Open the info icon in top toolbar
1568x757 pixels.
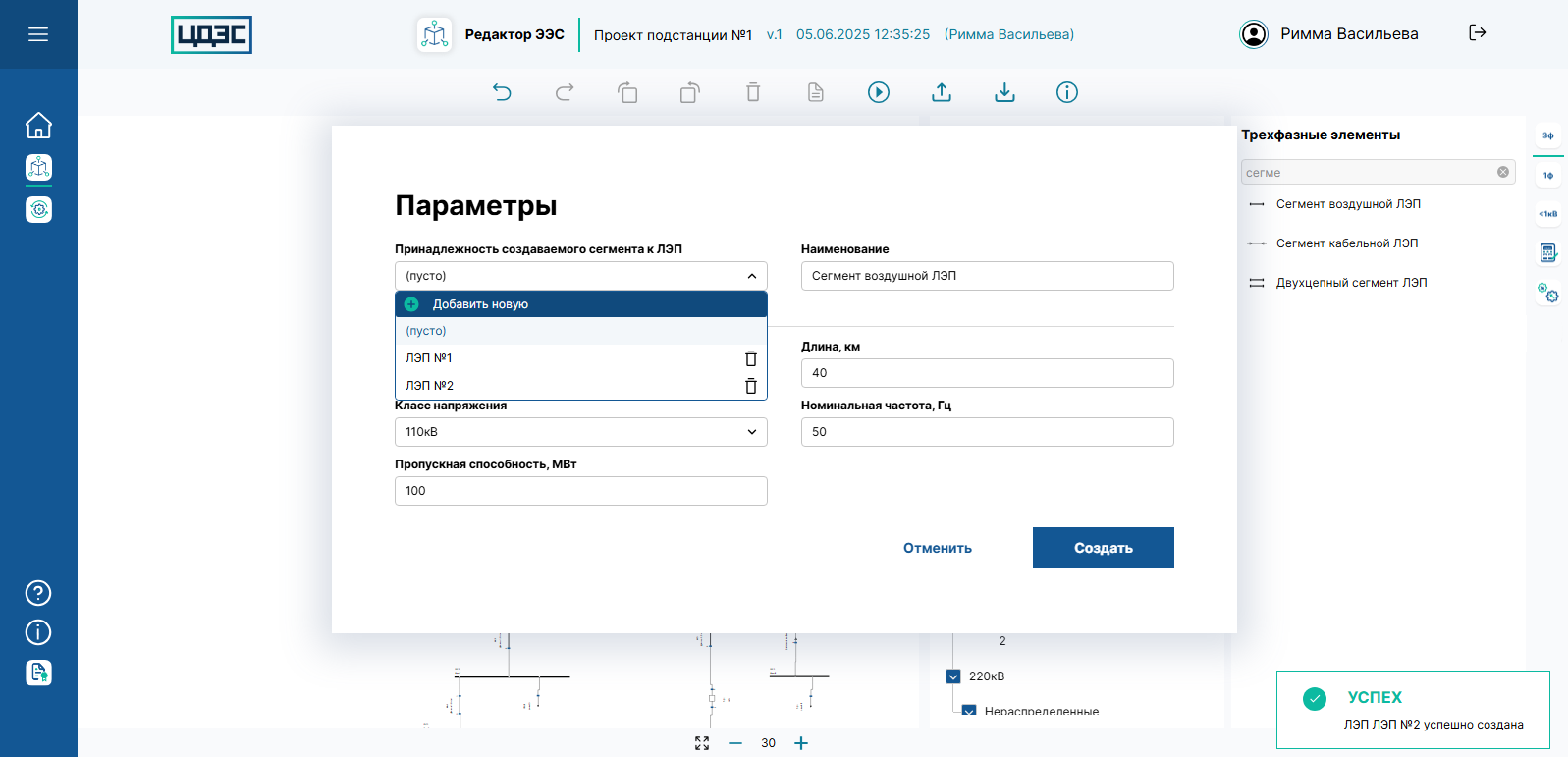[1067, 92]
